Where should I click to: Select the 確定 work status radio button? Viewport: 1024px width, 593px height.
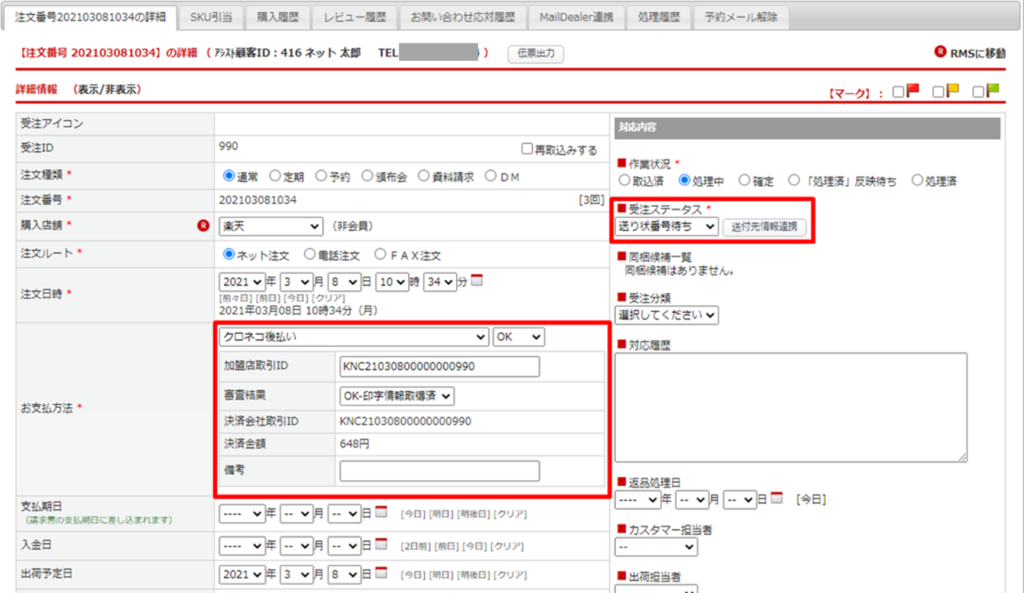click(x=744, y=181)
